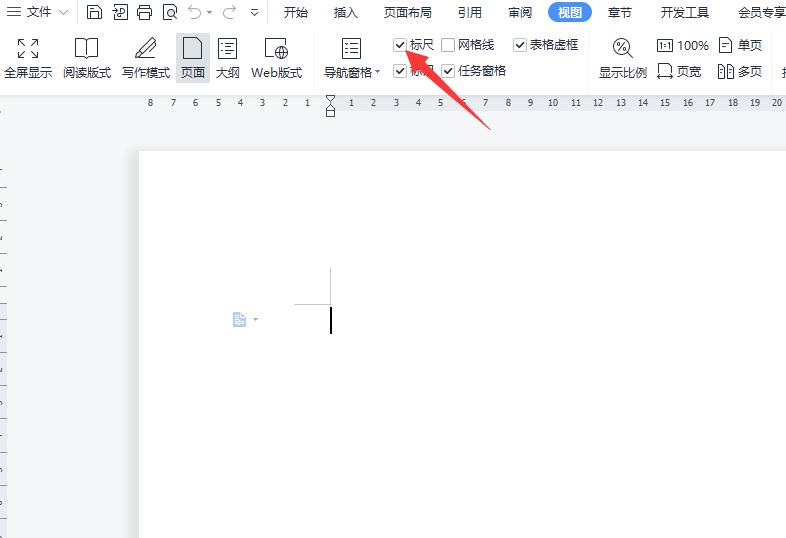Click the undo arrow

point(195,12)
